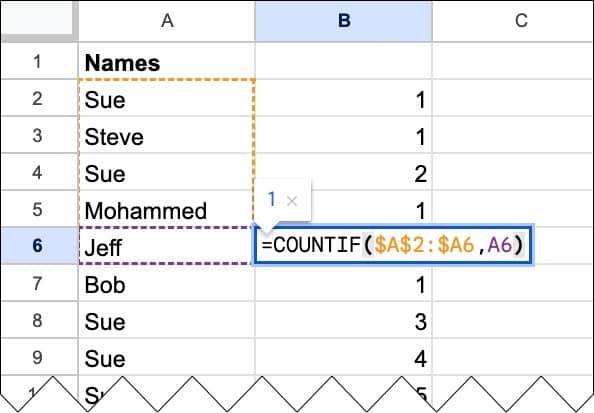Select cell B4 showing 2

pyautogui.click(x=344, y=172)
